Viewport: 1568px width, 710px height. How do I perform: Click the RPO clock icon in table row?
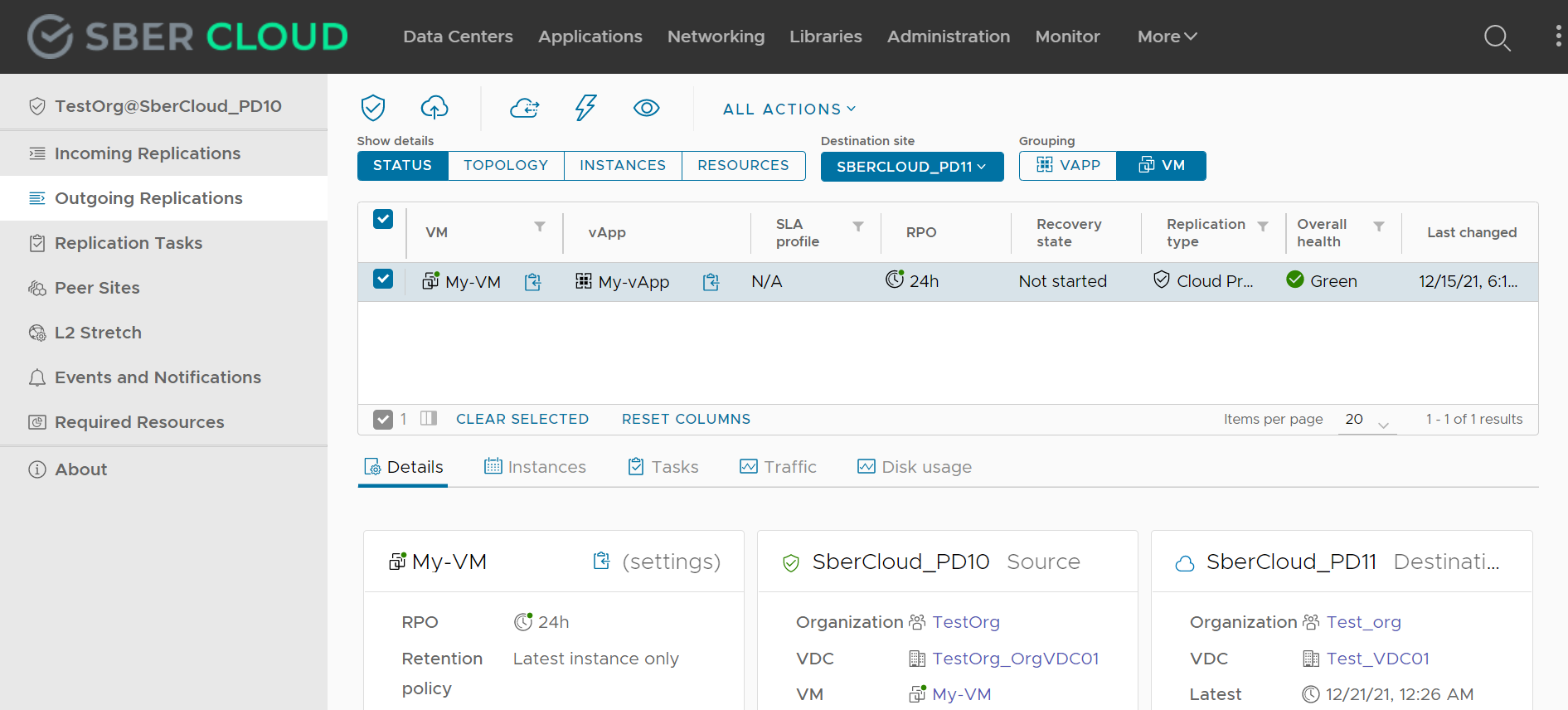pyautogui.click(x=894, y=280)
